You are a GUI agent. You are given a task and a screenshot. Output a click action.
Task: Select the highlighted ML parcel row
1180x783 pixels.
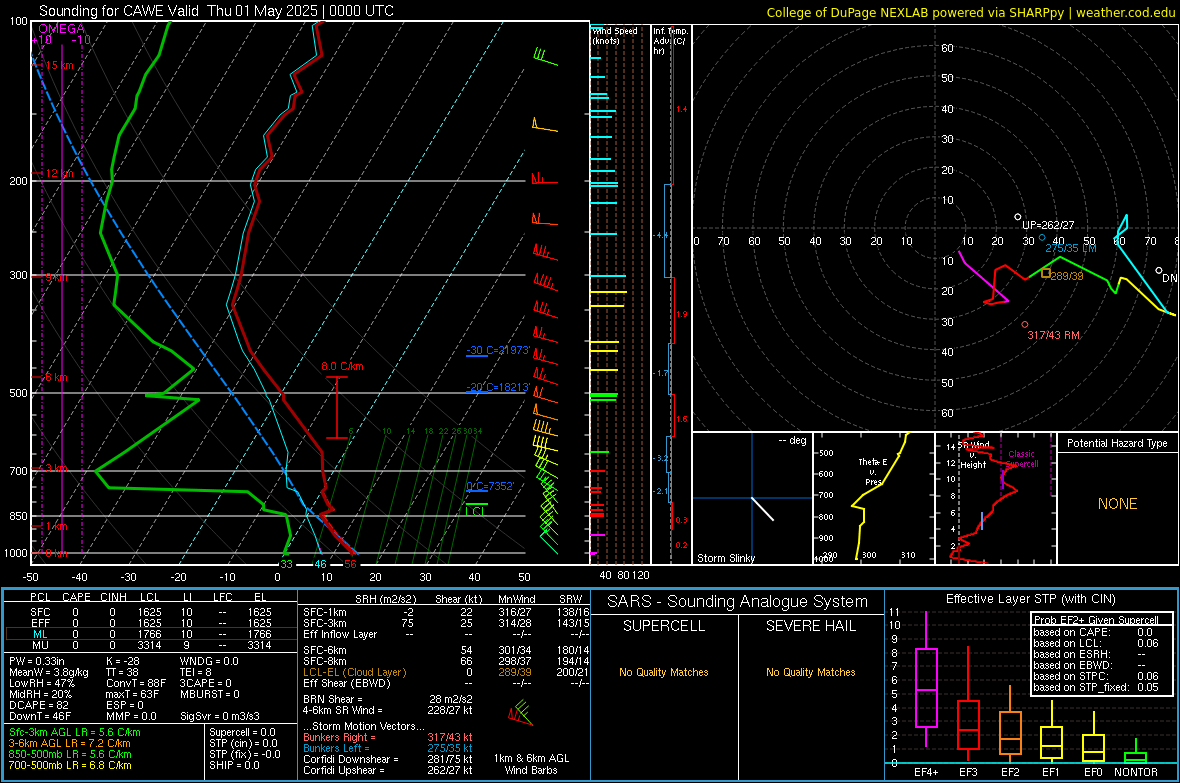pyautogui.click(x=151, y=634)
